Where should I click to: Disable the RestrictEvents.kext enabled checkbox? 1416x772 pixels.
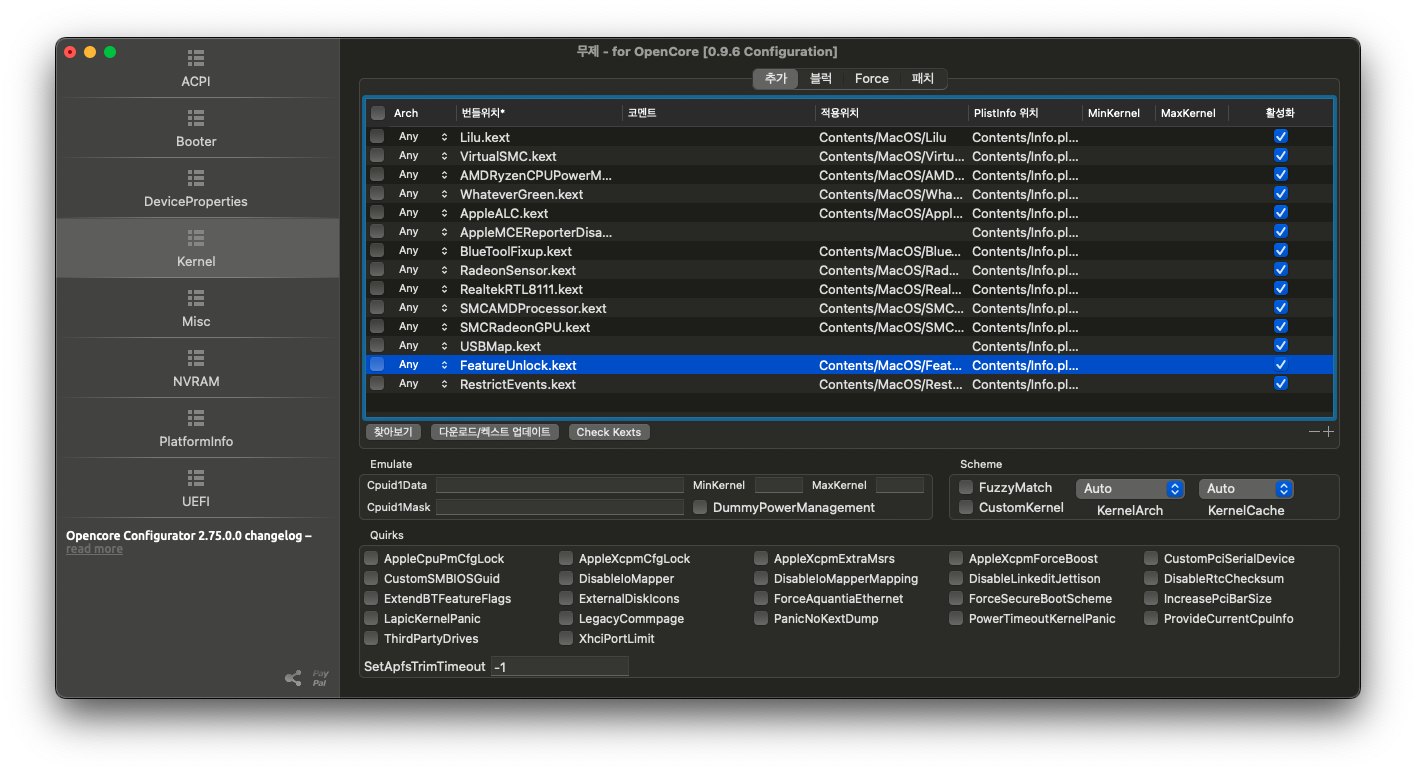1281,384
